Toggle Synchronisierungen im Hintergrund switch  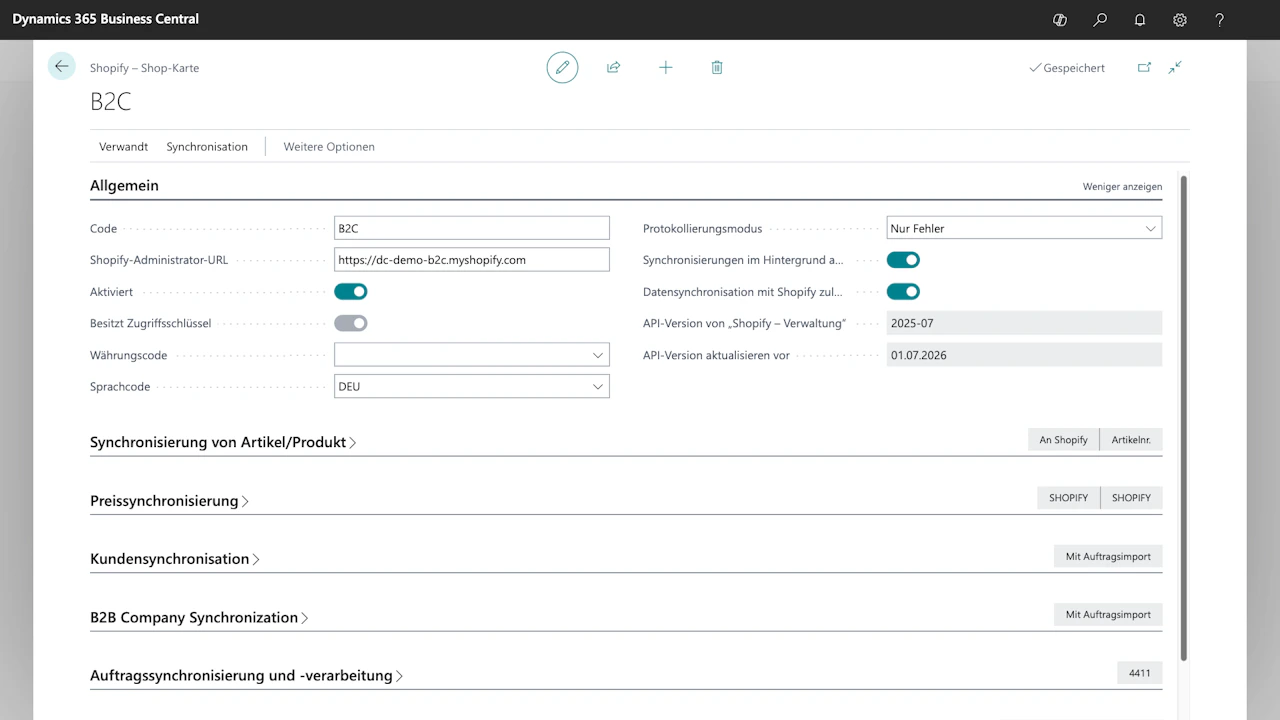pos(903,260)
